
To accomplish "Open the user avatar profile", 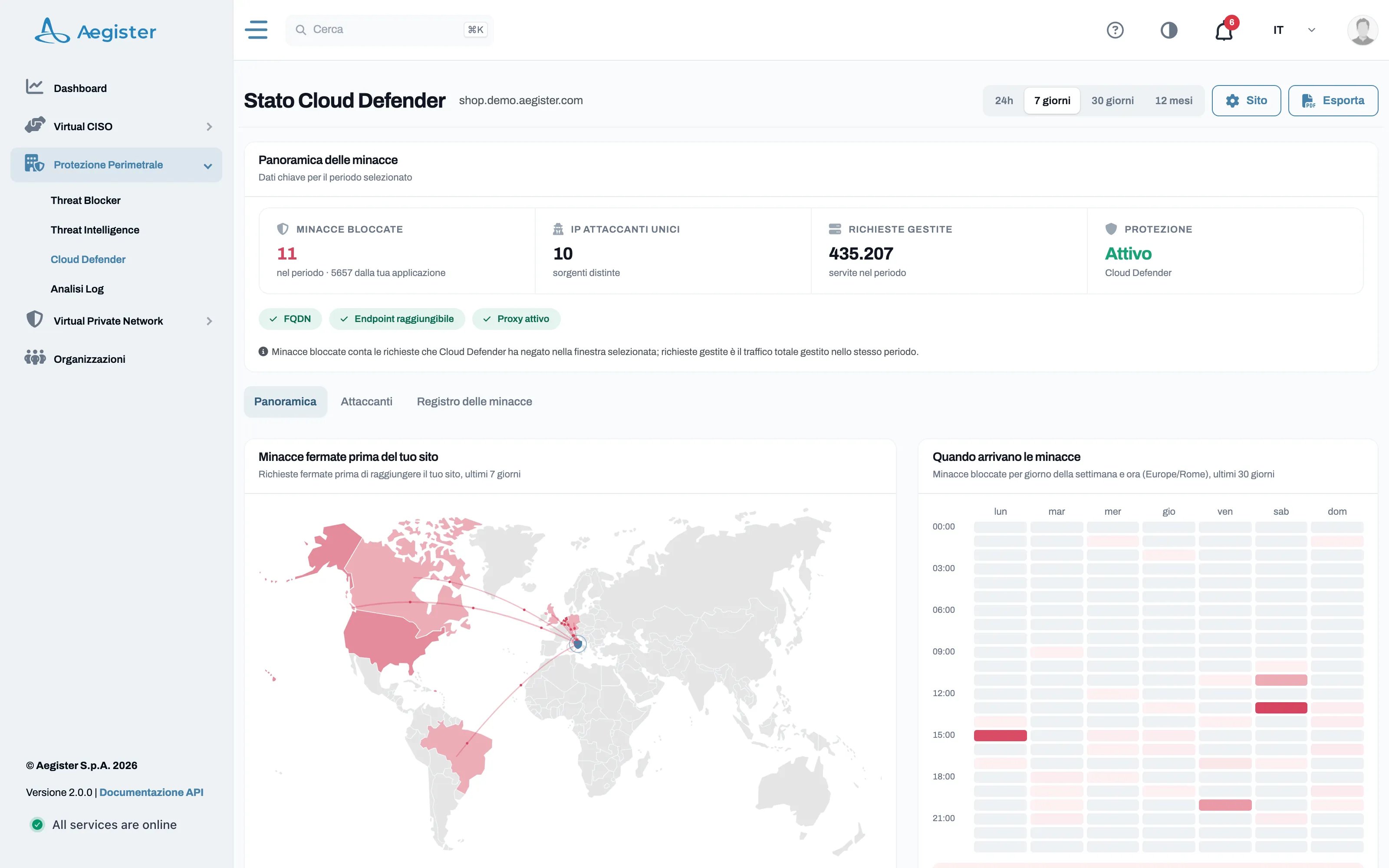I will [x=1362, y=30].
